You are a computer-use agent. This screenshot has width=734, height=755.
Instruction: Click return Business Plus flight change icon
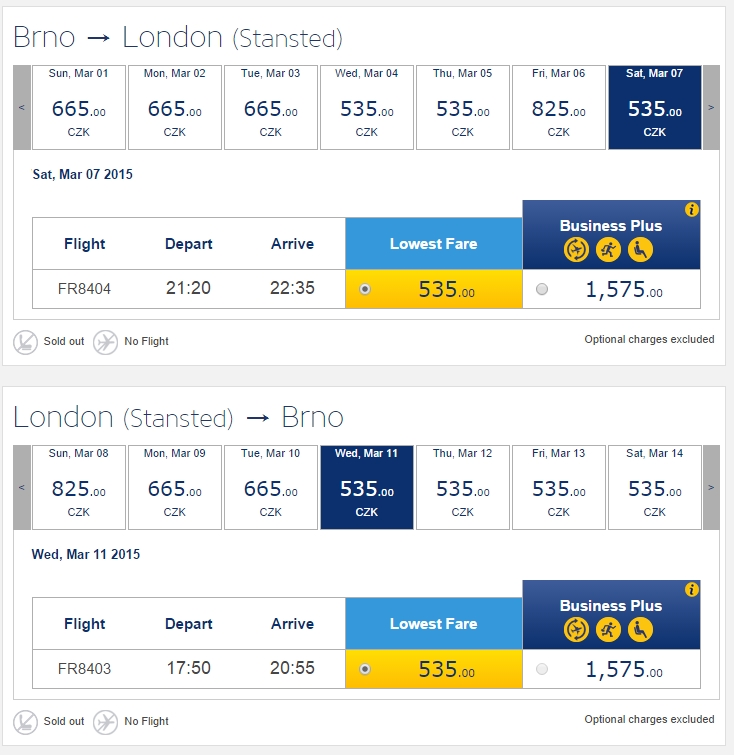(576, 629)
